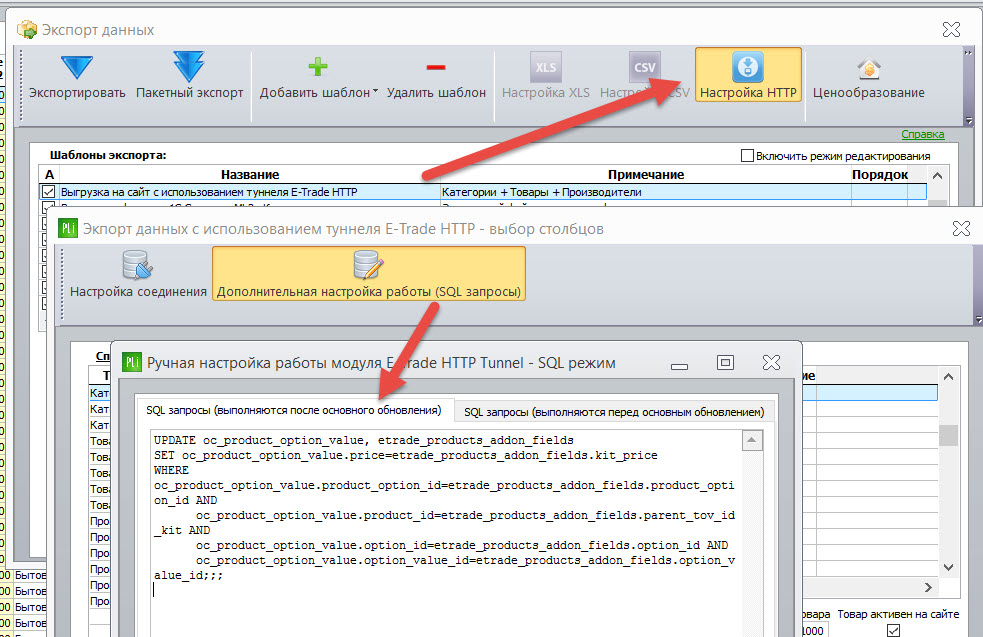
Task: Click the Экспортировать toolbar icon
Action: click(x=77, y=76)
